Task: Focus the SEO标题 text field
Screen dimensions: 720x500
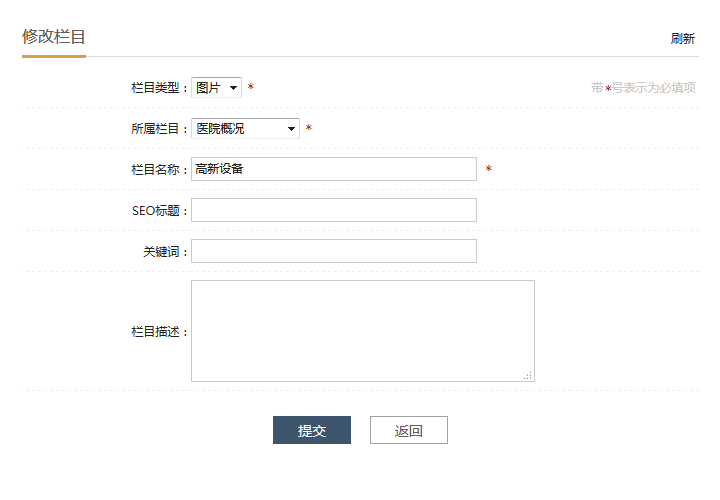Action: 333,210
